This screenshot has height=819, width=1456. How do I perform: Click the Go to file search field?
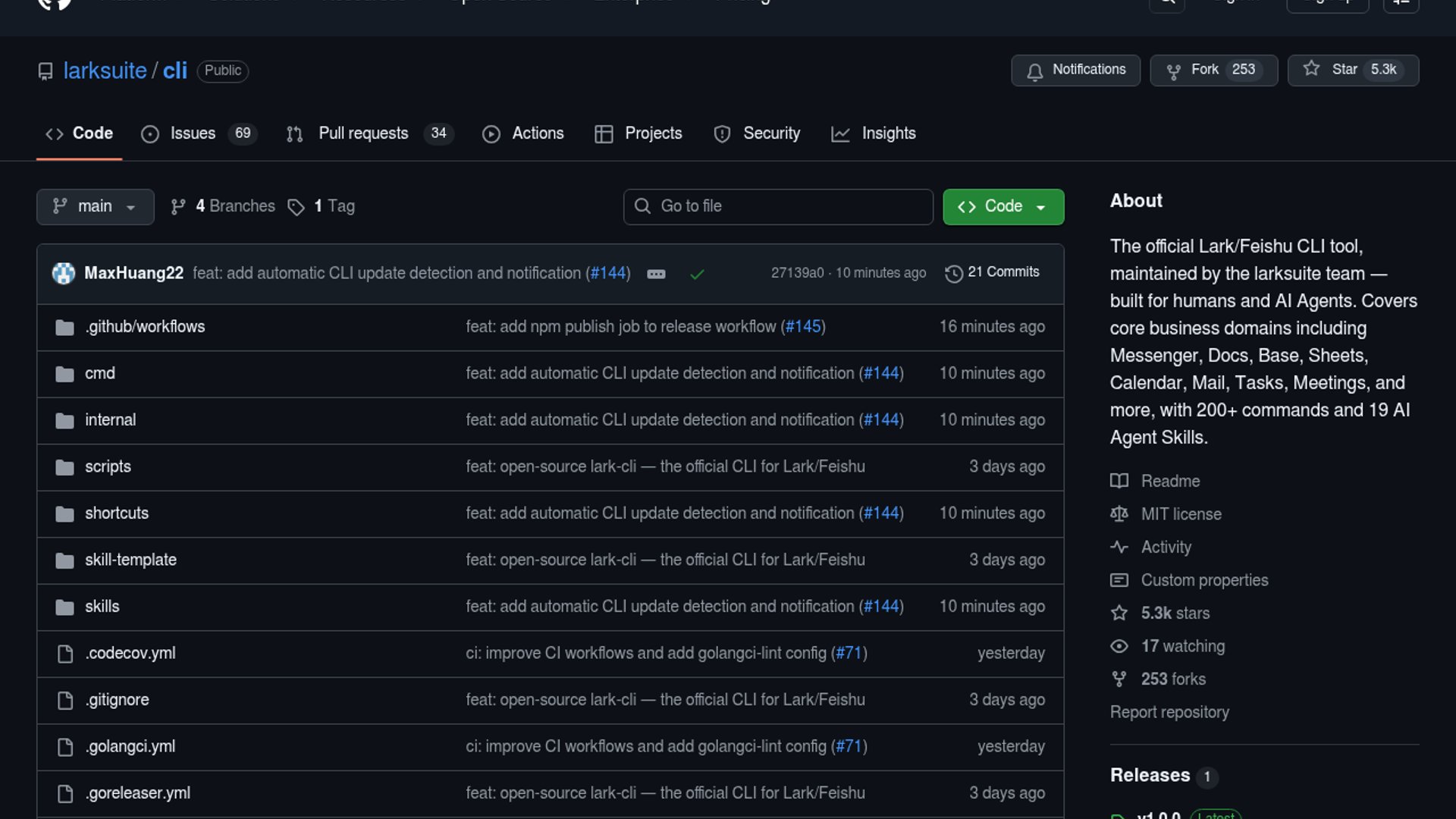point(778,207)
